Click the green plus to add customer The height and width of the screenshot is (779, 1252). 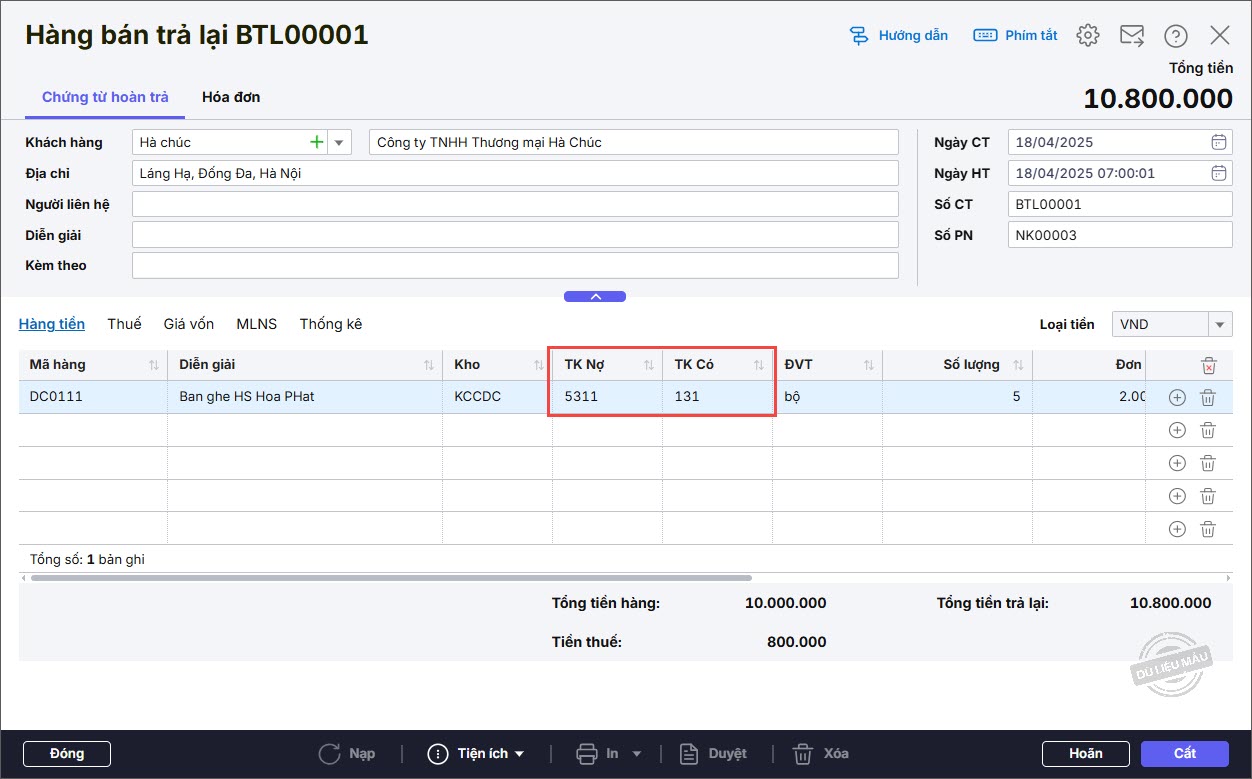[317, 143]
